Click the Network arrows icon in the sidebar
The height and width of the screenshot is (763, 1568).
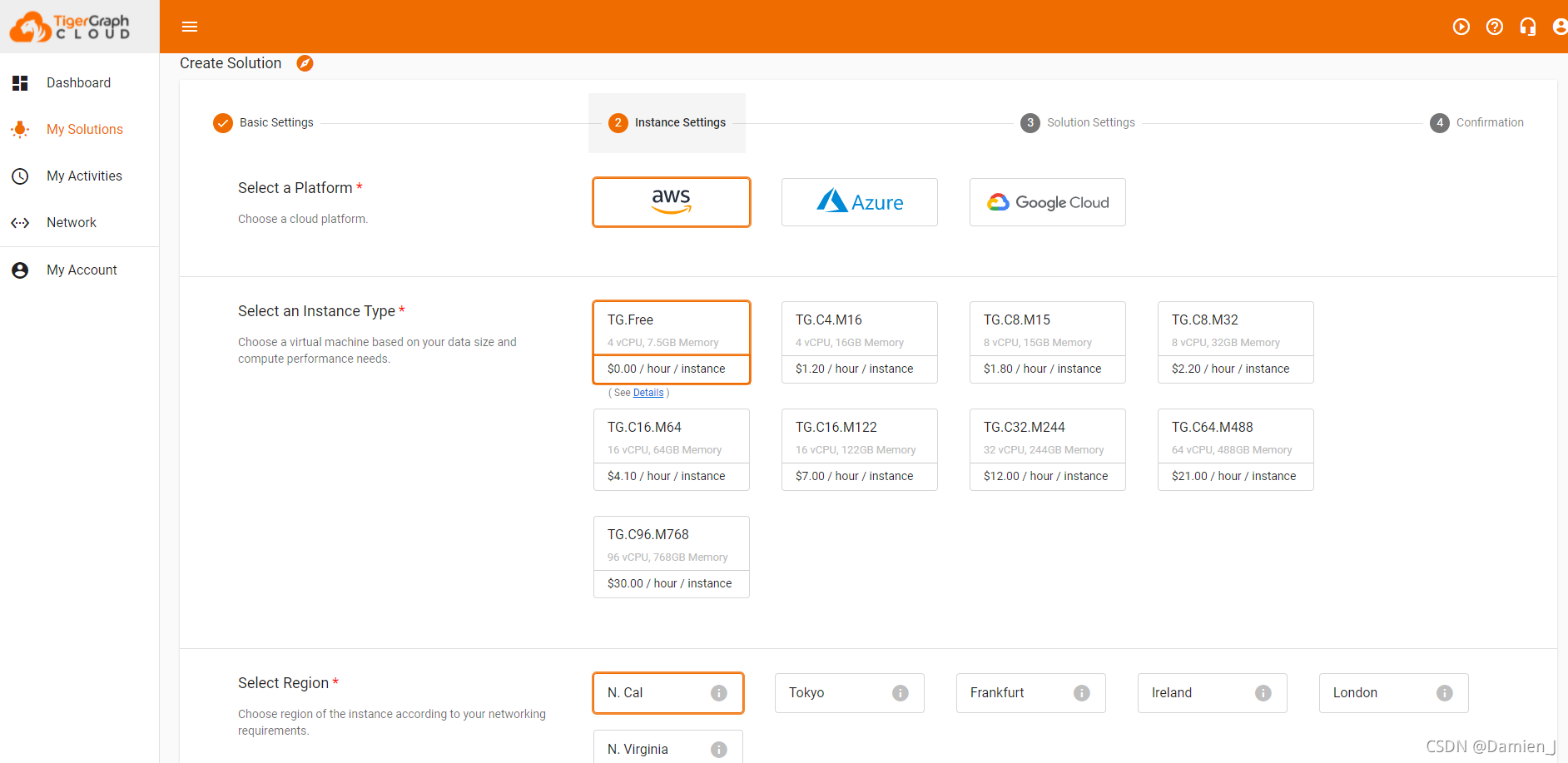pos(20,223)
